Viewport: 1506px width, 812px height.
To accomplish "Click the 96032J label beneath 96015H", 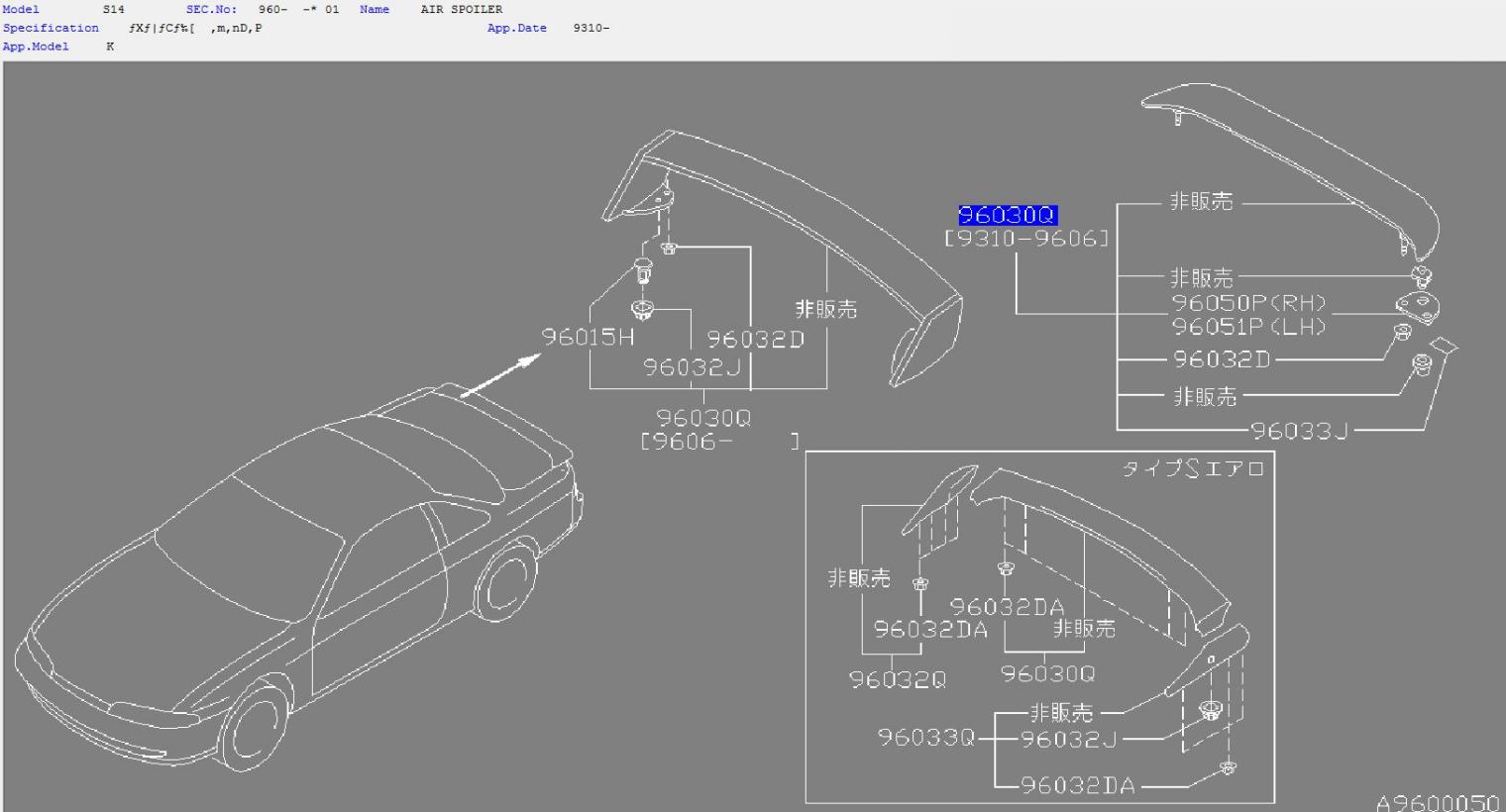I will (692, 368).
